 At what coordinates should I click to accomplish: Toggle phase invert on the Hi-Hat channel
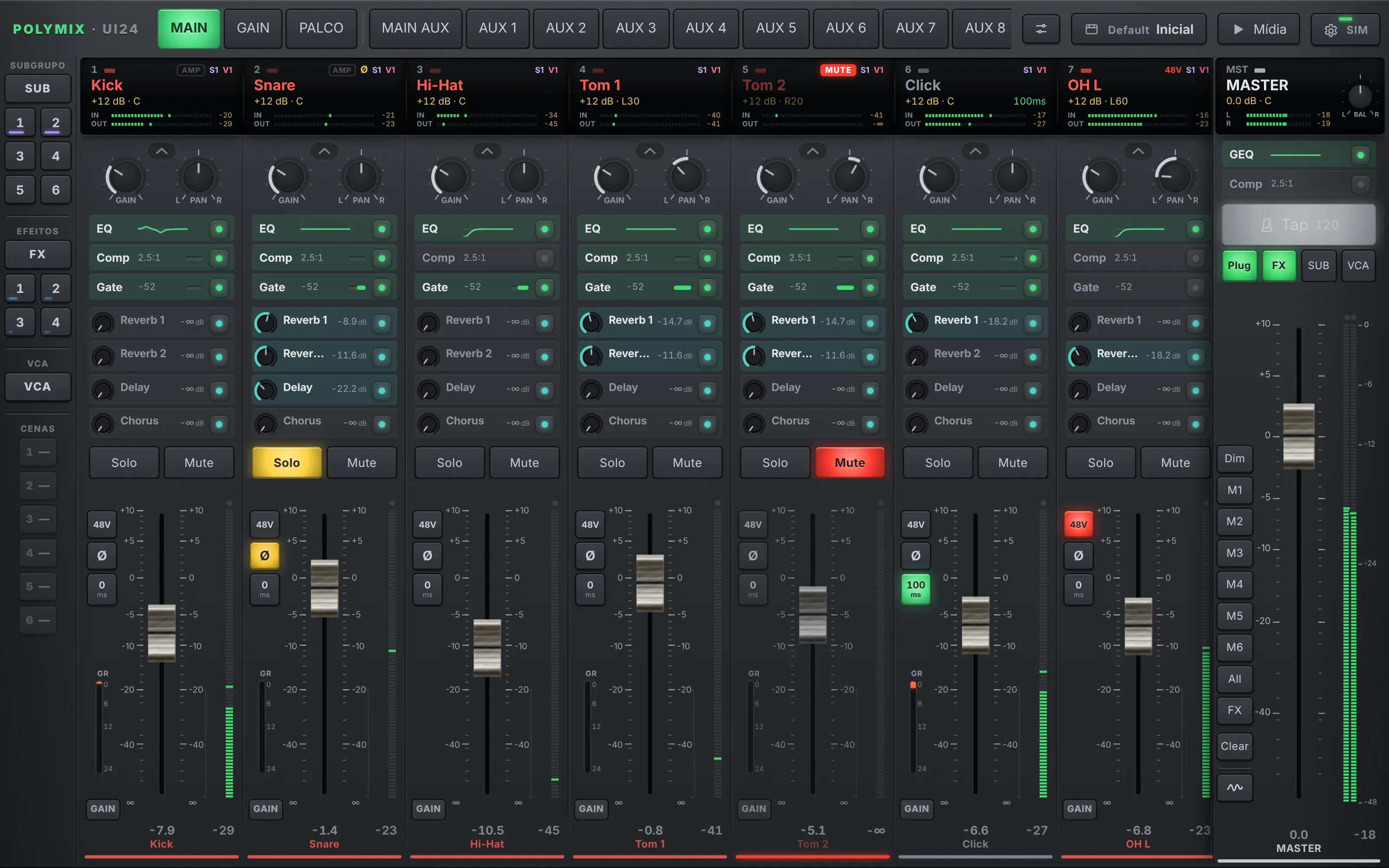click(428, 555)
